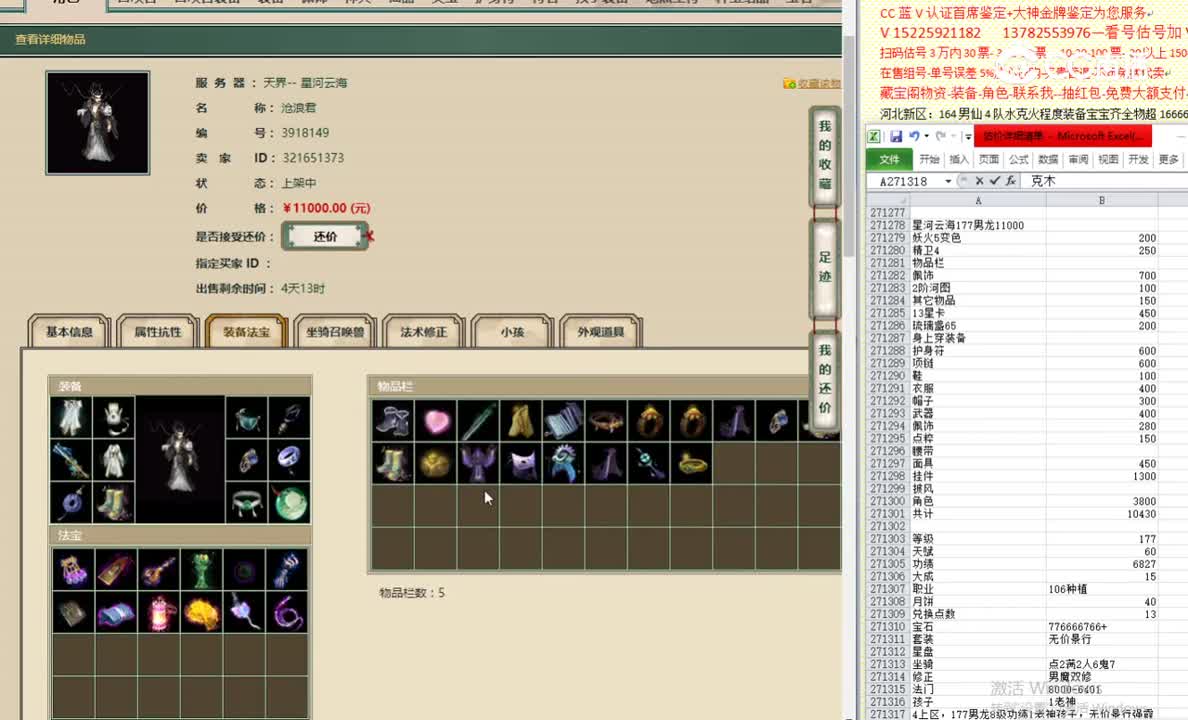Select the green jade orb equipped item
Viewport: 1188px width, 720px height.
[x=290, y=502]
